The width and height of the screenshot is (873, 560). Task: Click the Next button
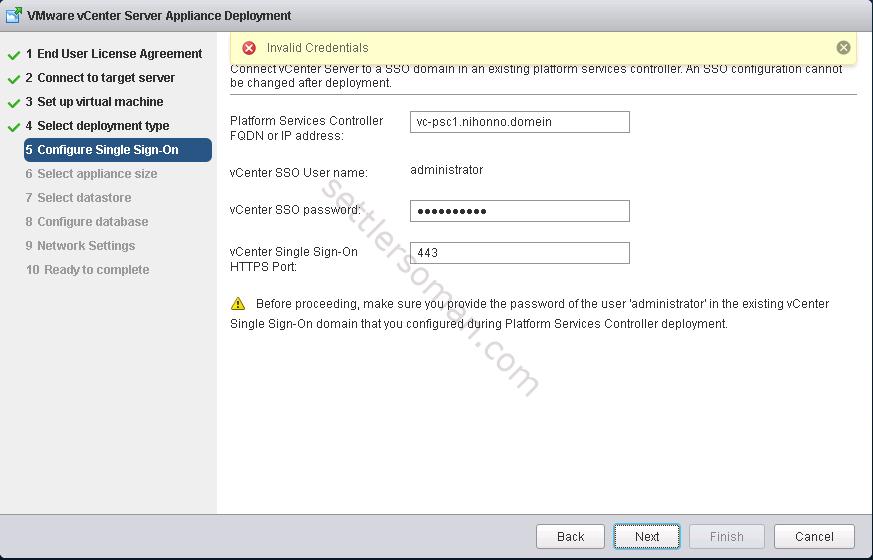(646, 537)
